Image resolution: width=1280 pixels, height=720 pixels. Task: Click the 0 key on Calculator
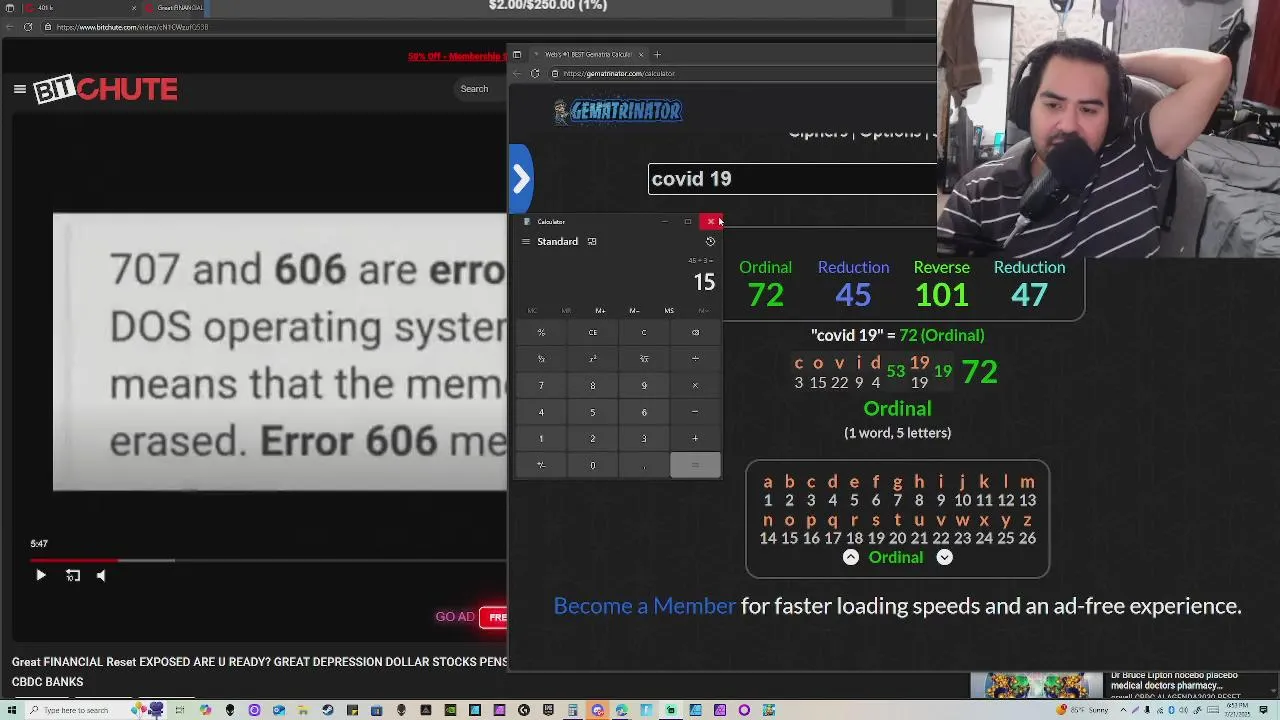pyautogui.click(x=592, y=465)
